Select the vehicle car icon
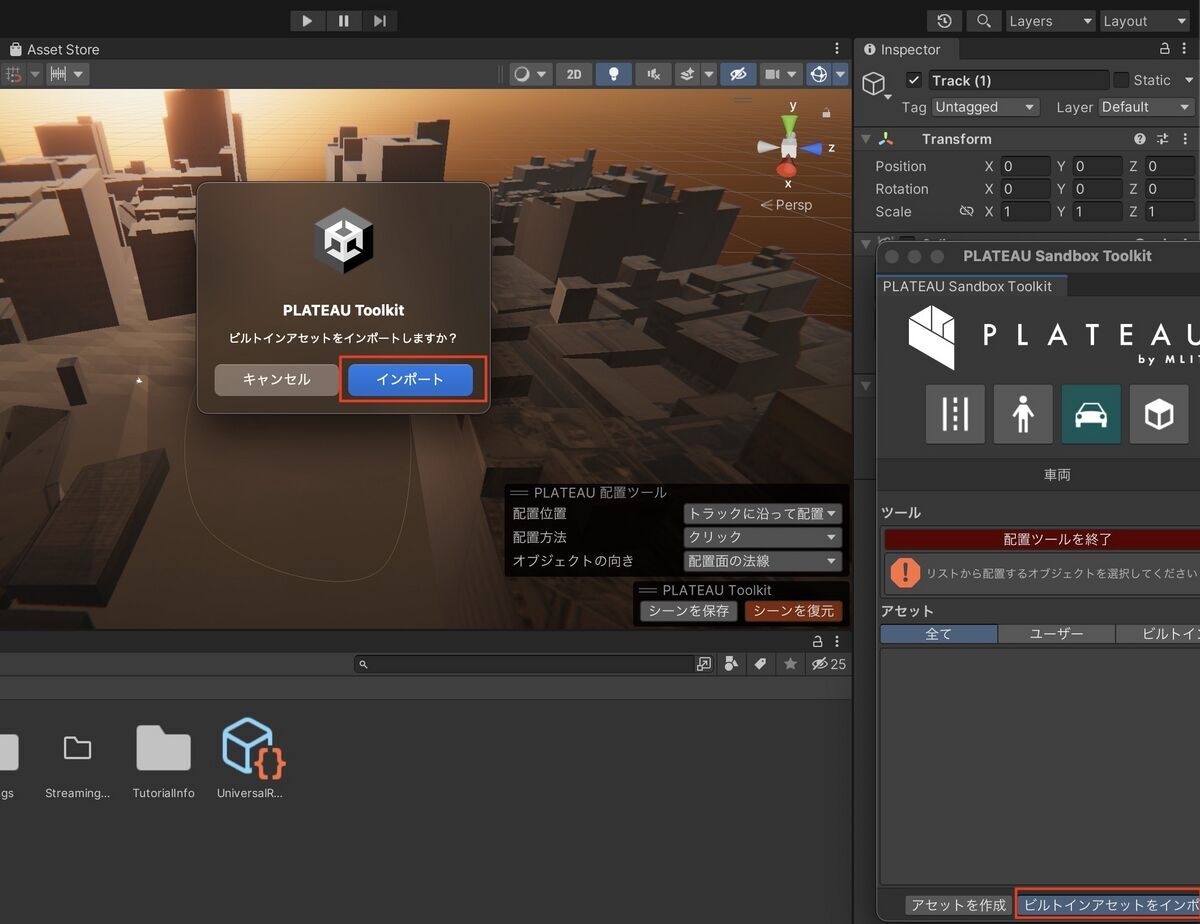 [1091, 414]
